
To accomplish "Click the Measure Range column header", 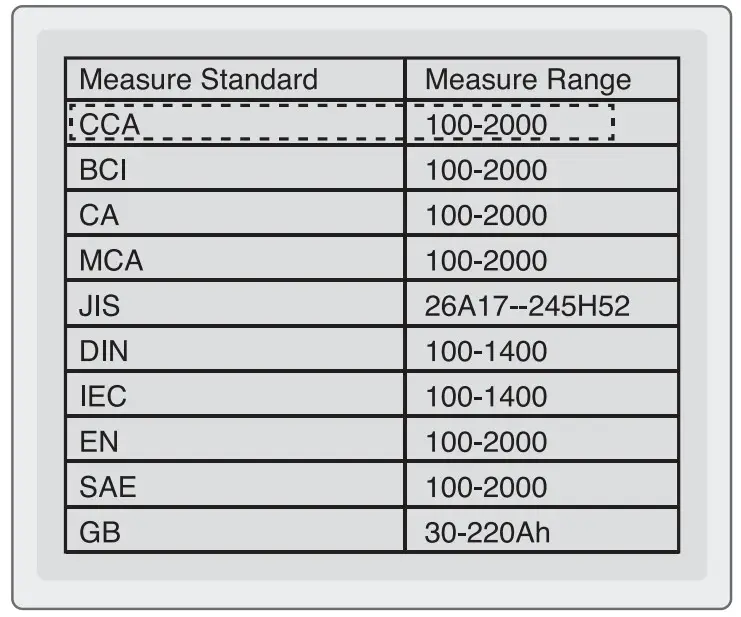I will (528, 79).
